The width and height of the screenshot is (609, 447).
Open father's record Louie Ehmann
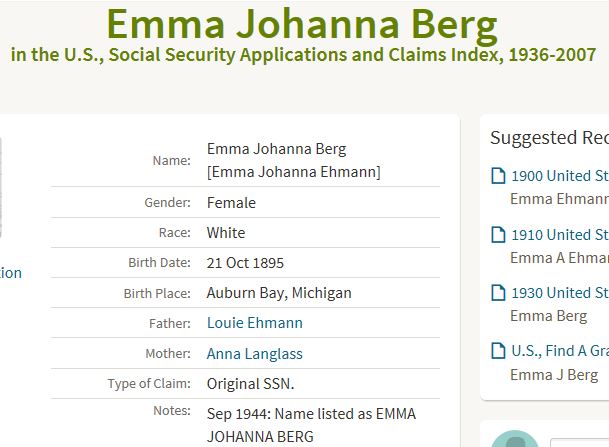254,323
